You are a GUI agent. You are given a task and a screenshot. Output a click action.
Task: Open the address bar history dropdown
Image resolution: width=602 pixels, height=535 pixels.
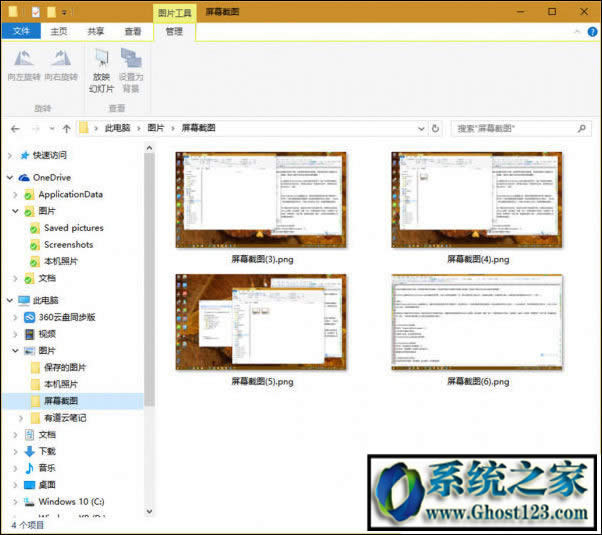(420, 129)
